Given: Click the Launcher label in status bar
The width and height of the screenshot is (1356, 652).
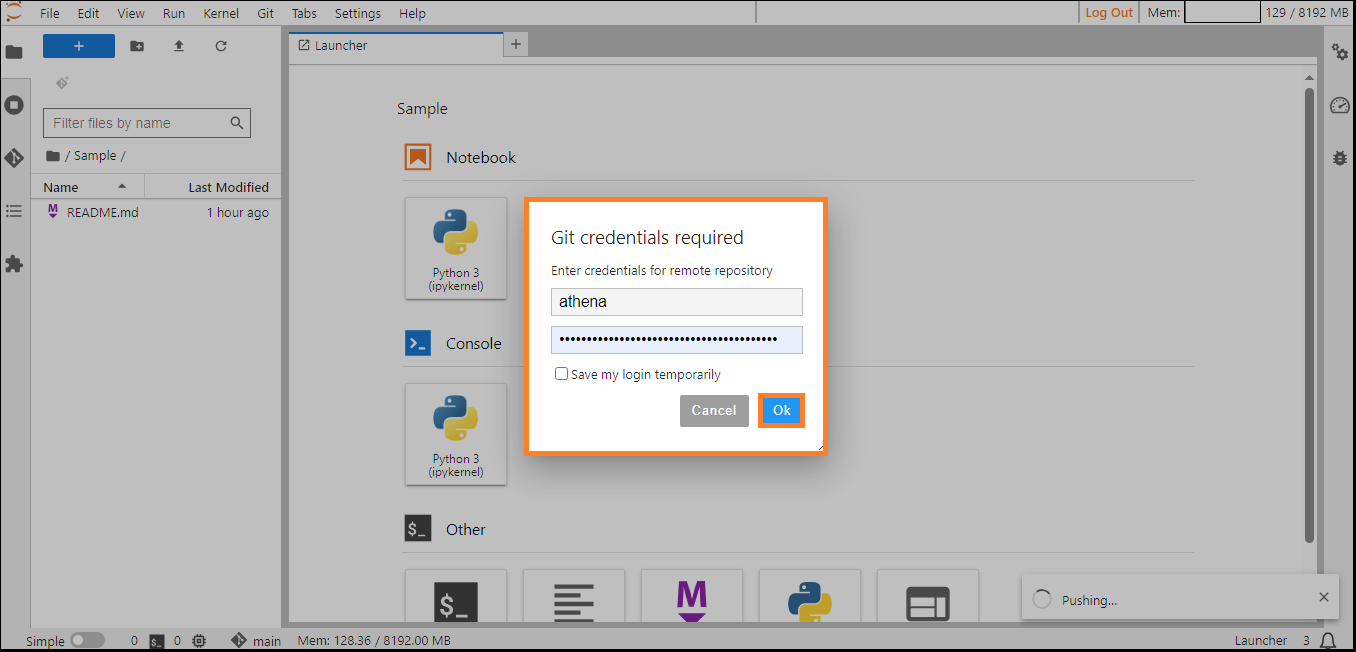Looking at the screenshot, I should point(1261,641).
